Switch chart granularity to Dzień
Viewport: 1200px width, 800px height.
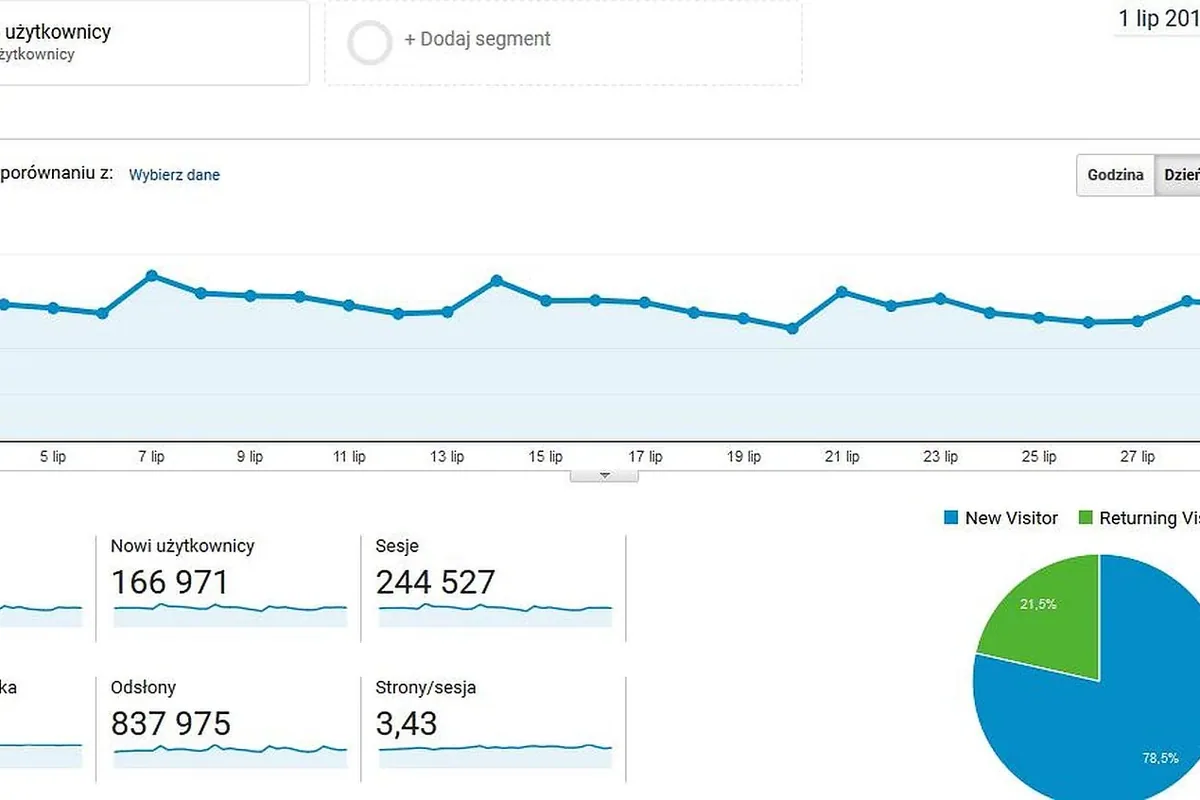(x=1178, y=175)
